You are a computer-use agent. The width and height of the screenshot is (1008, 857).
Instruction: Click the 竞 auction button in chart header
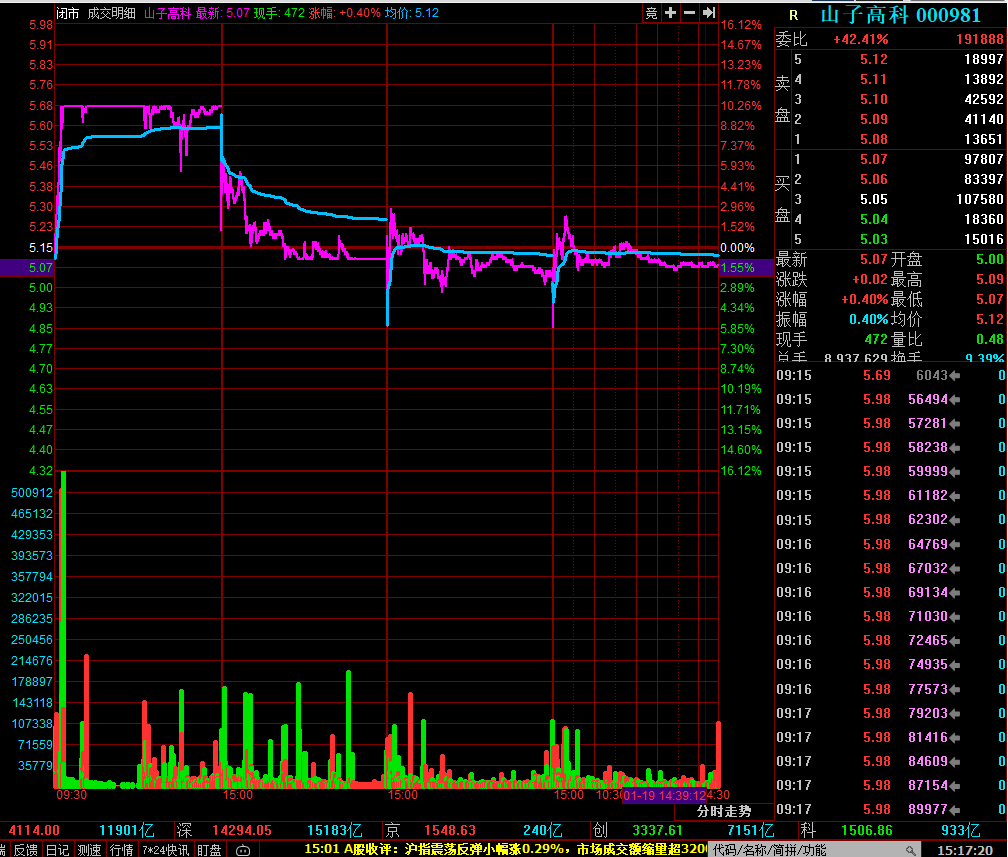pos(651,13)
